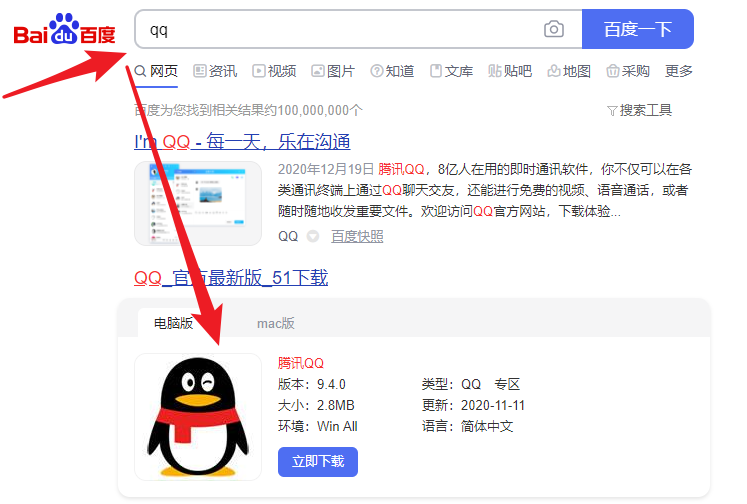This screenshot has width=747, height=504.
Task: Open the 视频 tab
Action: (274, 71)
